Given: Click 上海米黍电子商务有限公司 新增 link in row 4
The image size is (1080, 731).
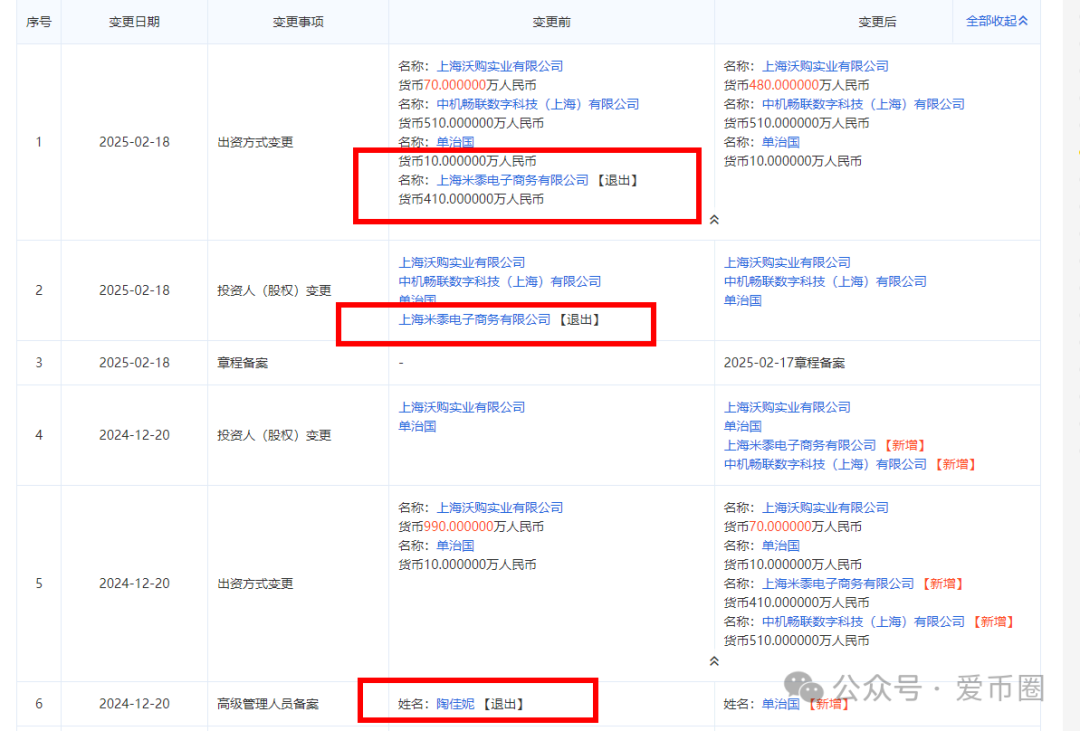Looking at the screenshot, I should point(800,445).
